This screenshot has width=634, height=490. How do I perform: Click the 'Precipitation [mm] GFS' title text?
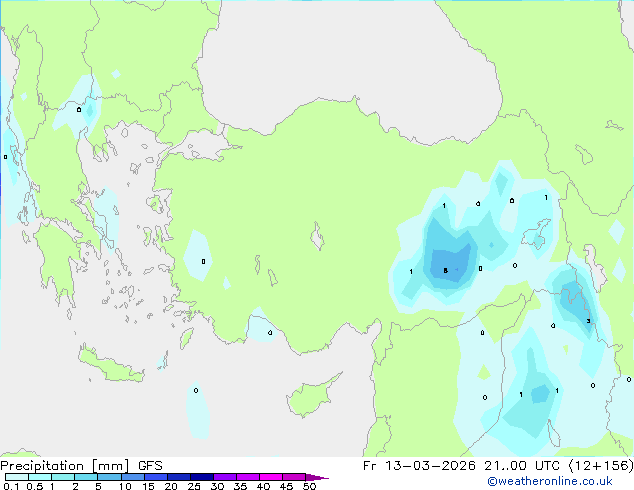(81, 466)
